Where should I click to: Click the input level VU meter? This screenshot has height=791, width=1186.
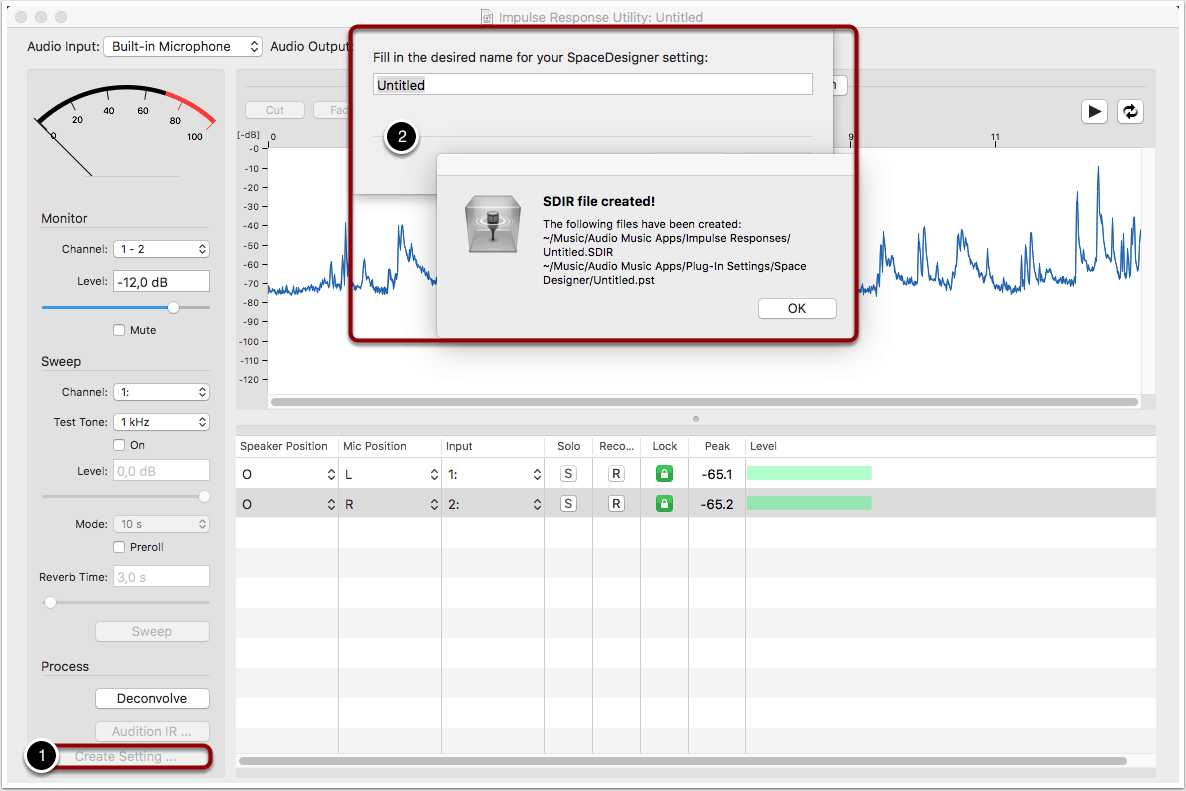pyautogui.click(x=124, y=130)
